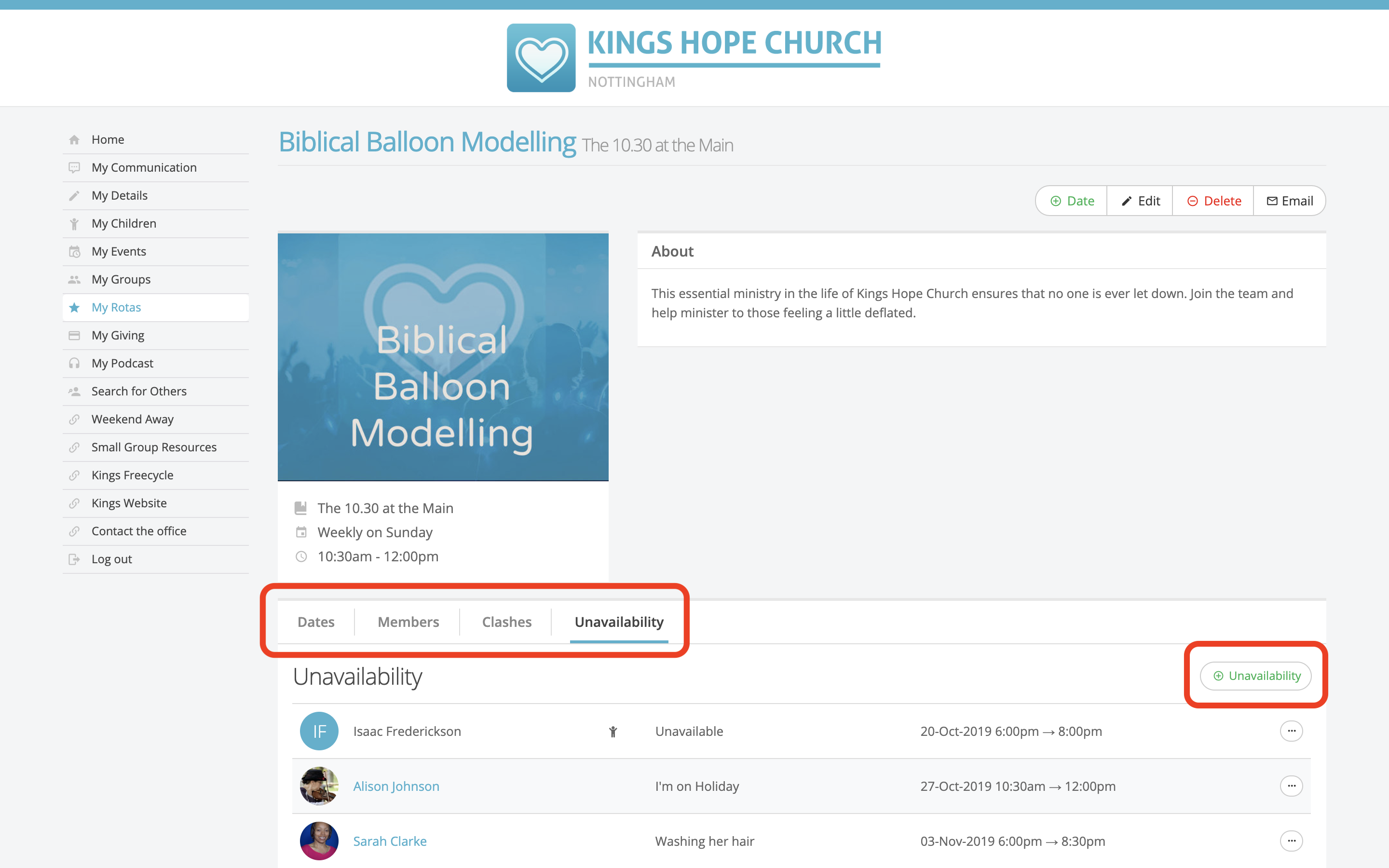
Task: Click the My Events calendar icon
Action: click(x=74, y=251)
